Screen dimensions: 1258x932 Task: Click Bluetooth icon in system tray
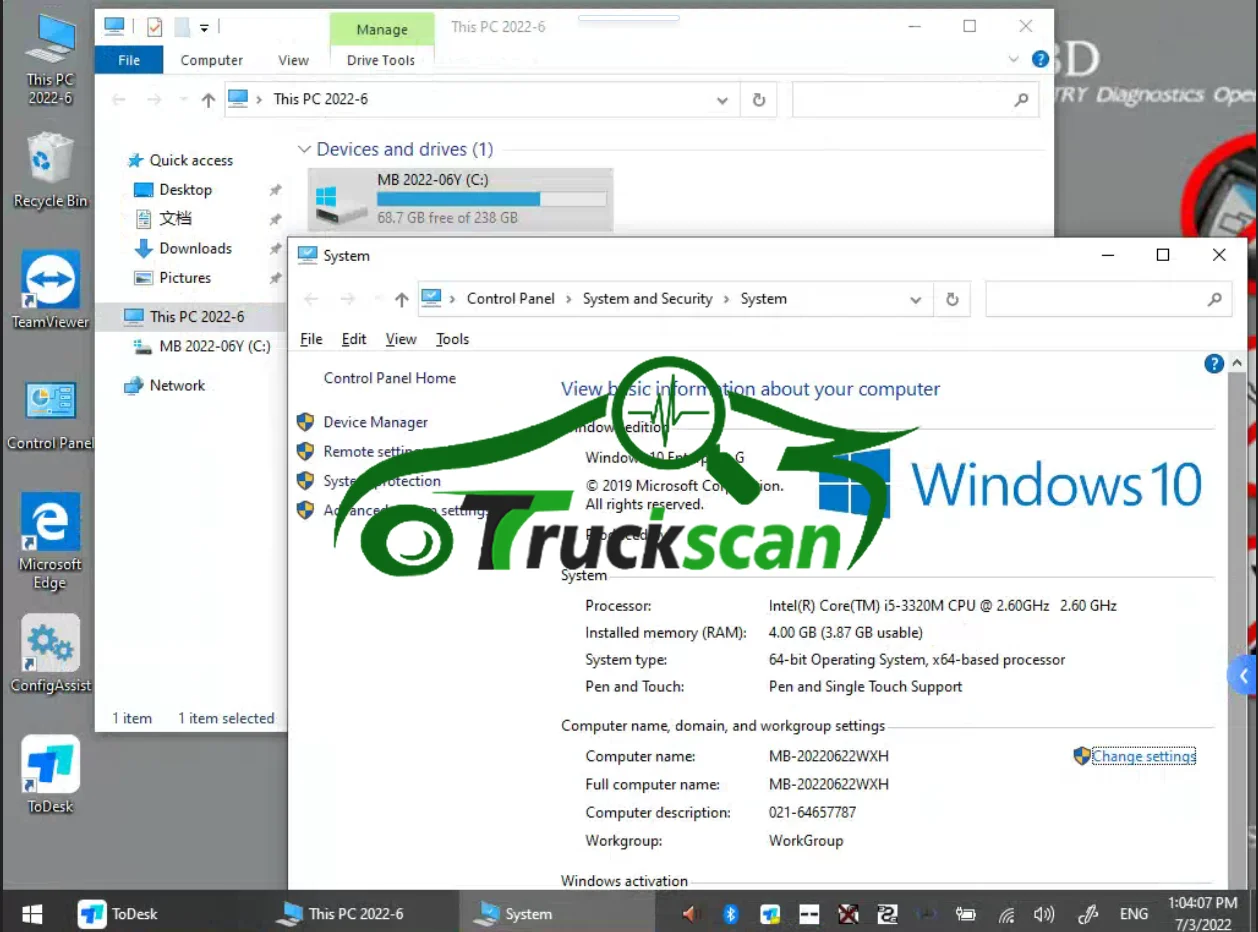730,913
